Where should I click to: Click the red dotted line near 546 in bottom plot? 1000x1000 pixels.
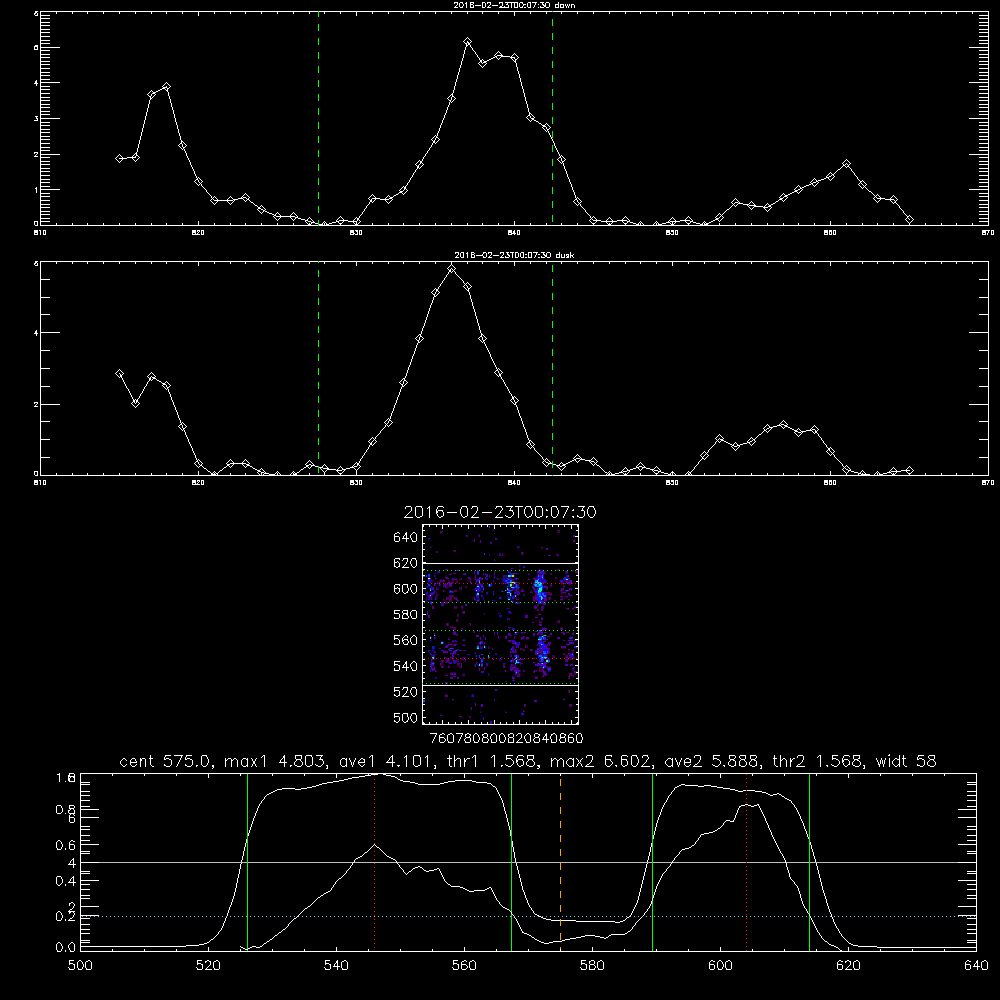pyautogui.click(x=374, y=861)
